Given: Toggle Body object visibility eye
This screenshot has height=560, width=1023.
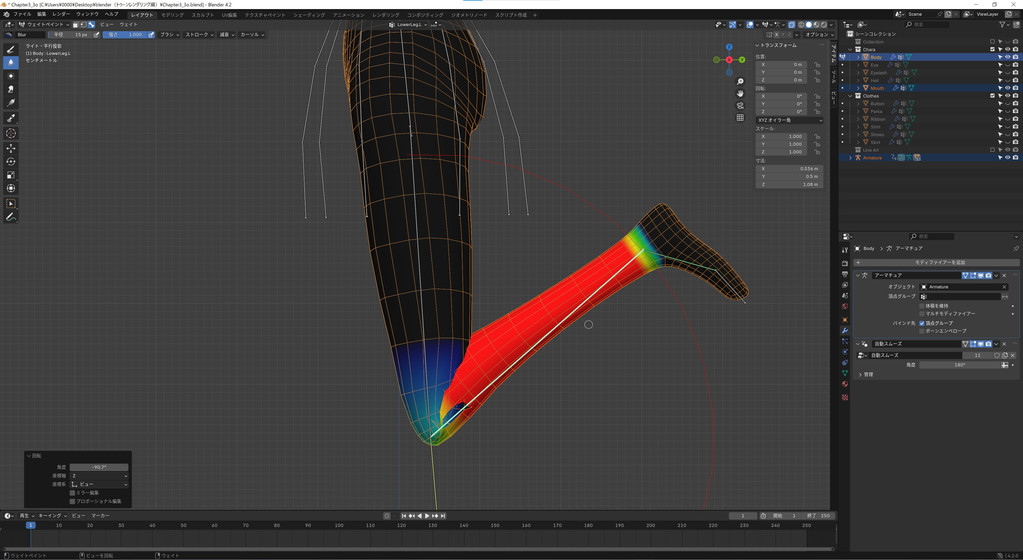Looking at the screenshot, I should click(x=1007, y=57).
